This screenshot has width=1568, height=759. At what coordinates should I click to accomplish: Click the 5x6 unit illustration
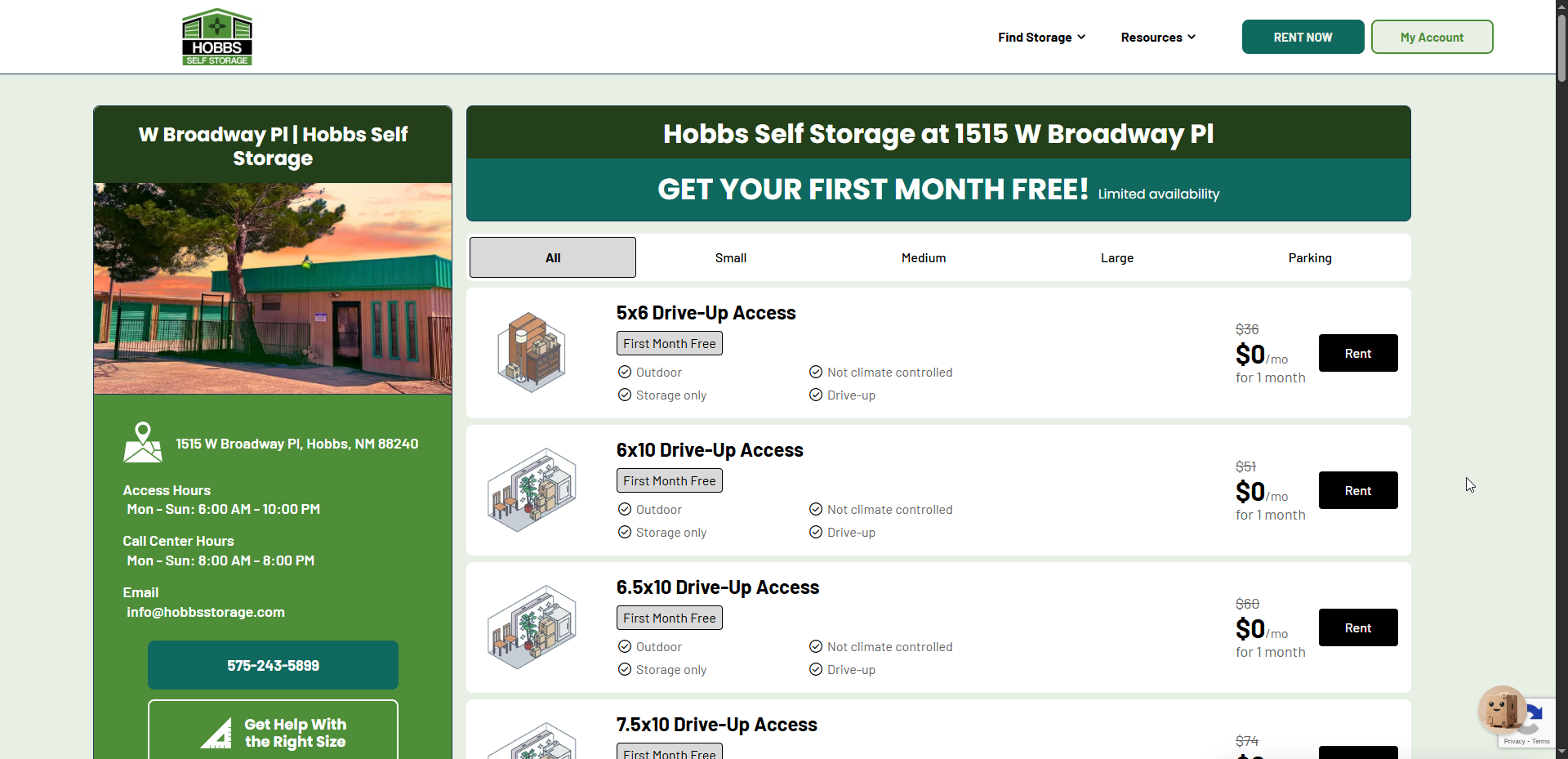pyautogui.click(x=532, y=353)
